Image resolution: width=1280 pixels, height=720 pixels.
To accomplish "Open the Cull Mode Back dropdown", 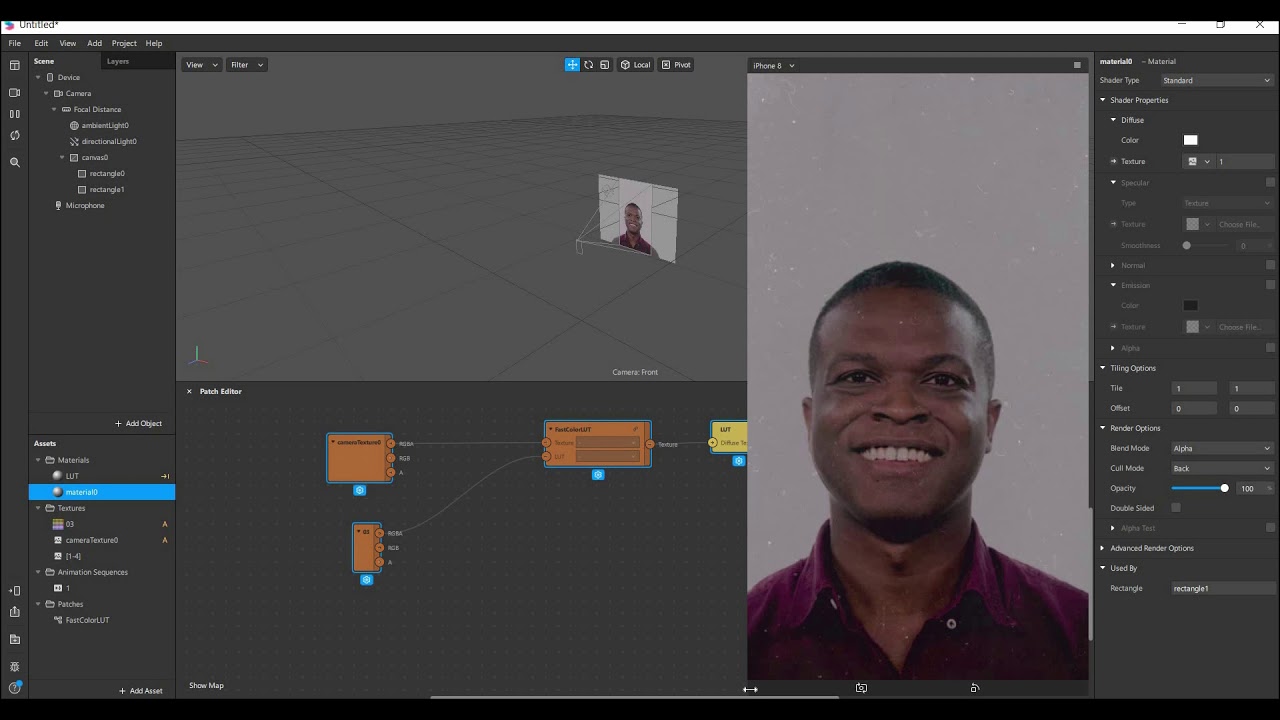I will (x=1221, y=468).
